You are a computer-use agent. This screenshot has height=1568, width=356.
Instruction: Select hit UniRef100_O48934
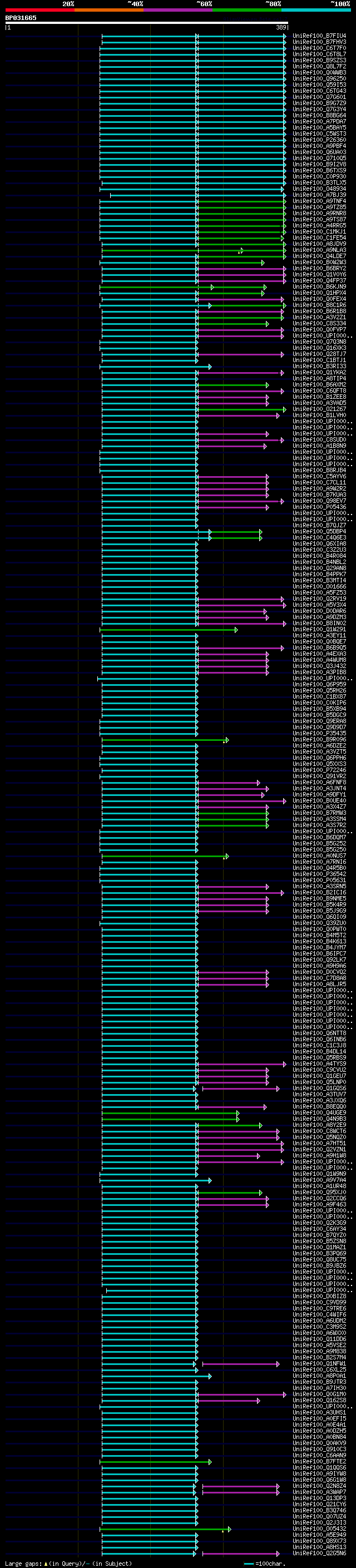(319, 189)
